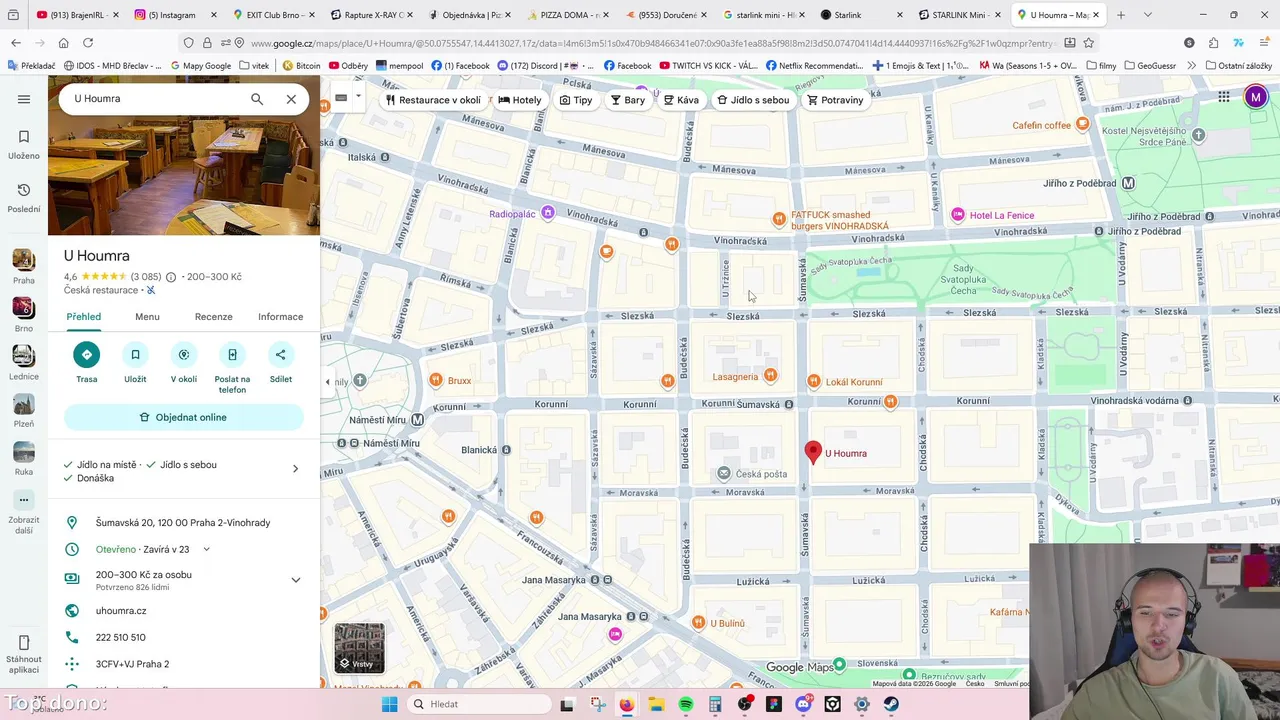Select the Lednice recent place thumbnail
Screen dimensions: 1280x720
pos(24,356)
